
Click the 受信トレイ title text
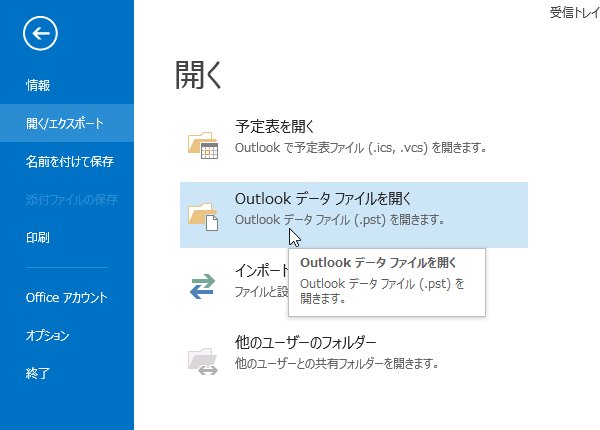(x=574, y=13)
